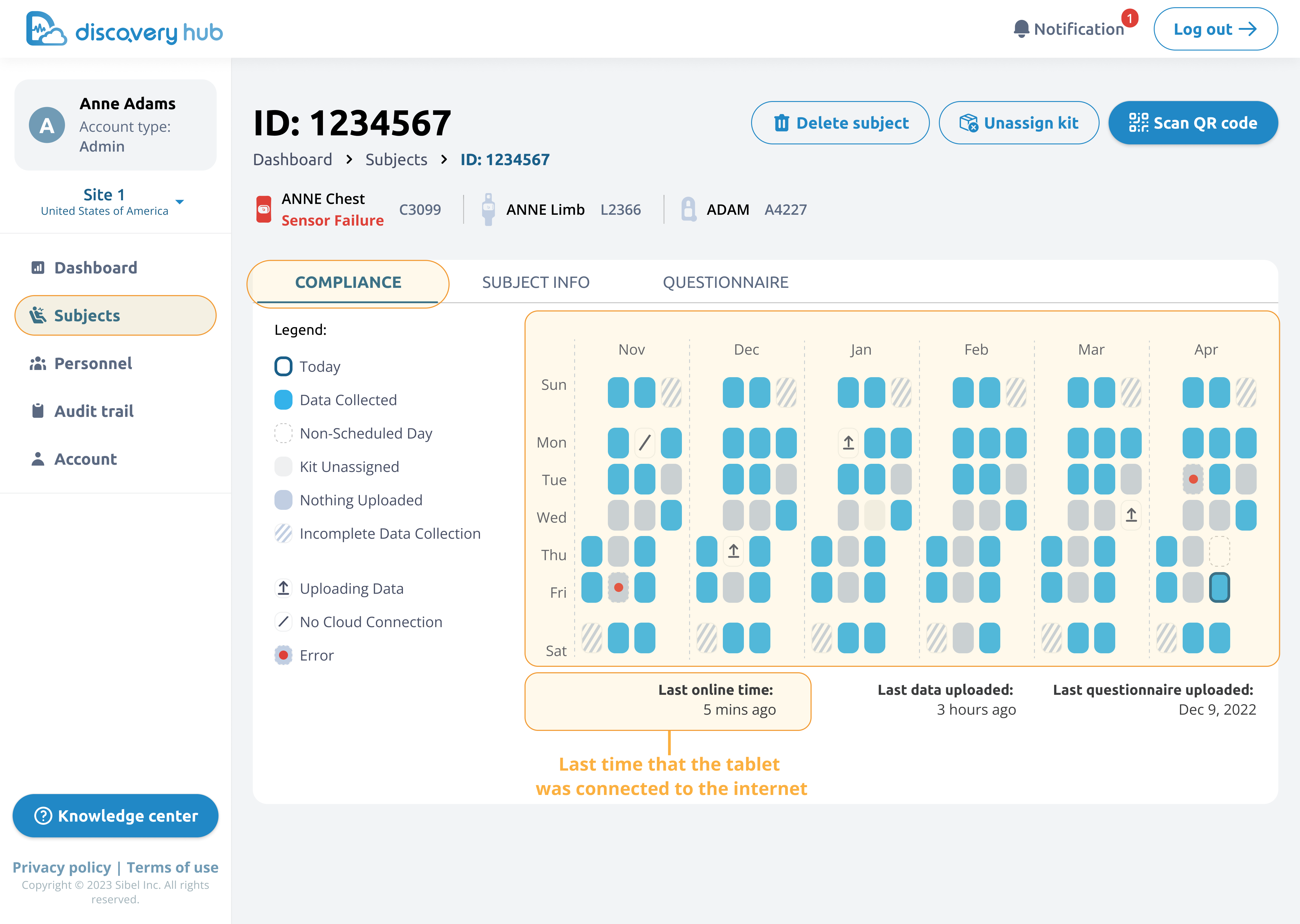1300x924 pixels.
Task: Click breadcrumb chevron after Dashboard
Action: [349, 160]
